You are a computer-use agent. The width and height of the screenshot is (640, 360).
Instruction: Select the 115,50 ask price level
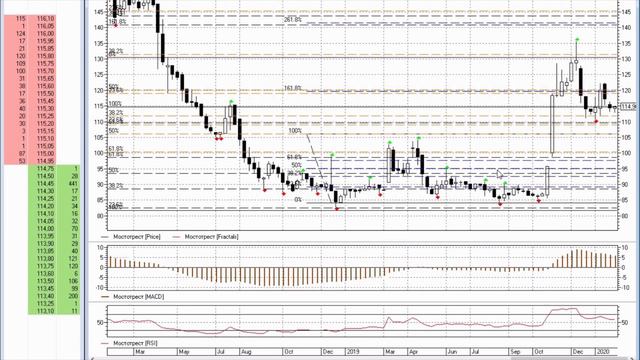pos(30,94)
